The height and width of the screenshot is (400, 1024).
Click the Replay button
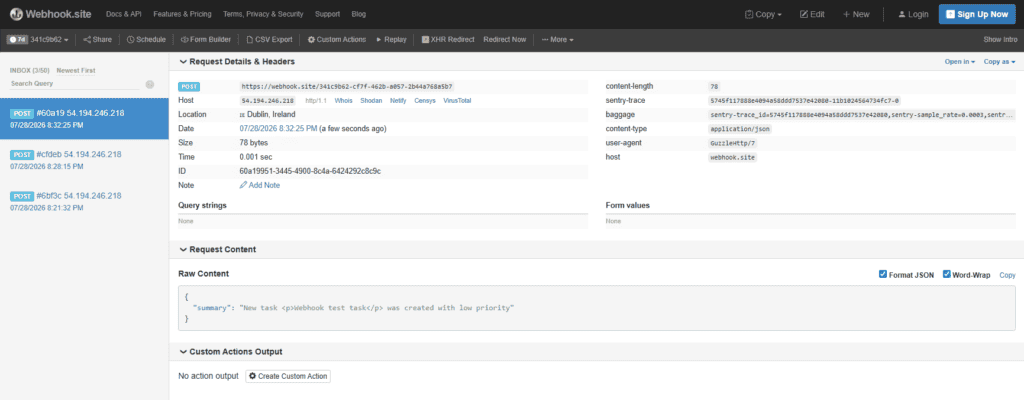[x=391, y=39]
